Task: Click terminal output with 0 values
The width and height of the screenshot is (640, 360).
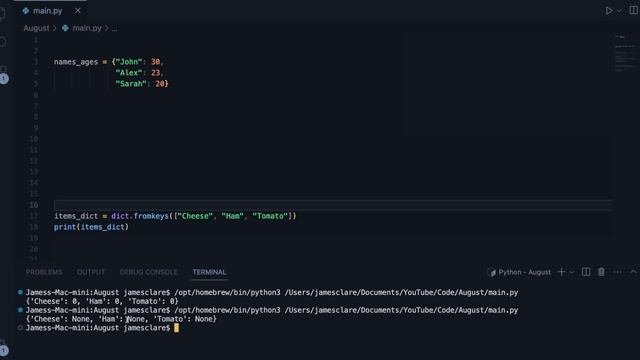Action: pos(102,301)
